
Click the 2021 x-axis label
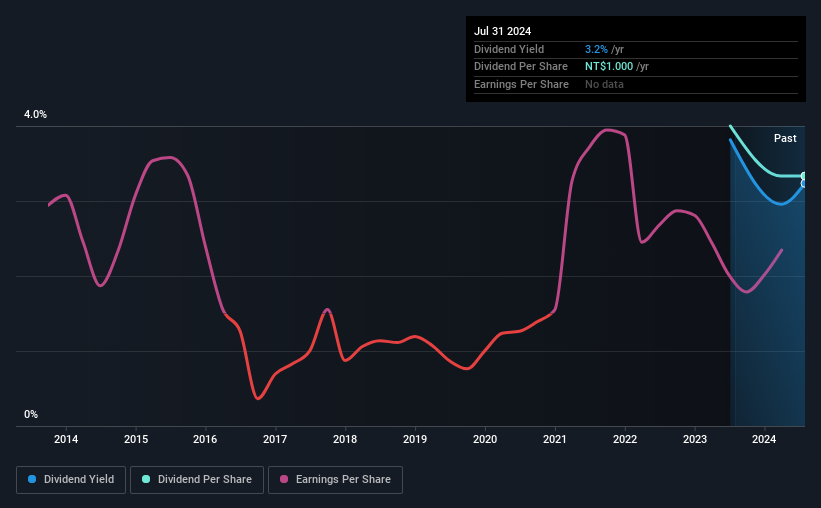coord(554,439)
